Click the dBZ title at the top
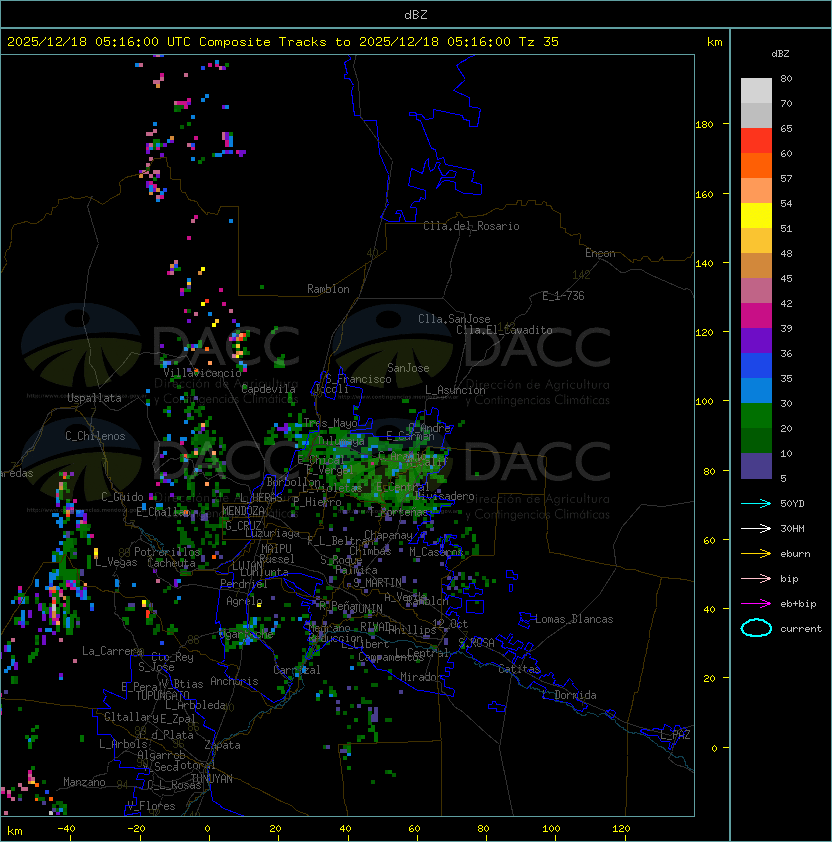Viewport: 832px width, 842px height. click(416, 15)
